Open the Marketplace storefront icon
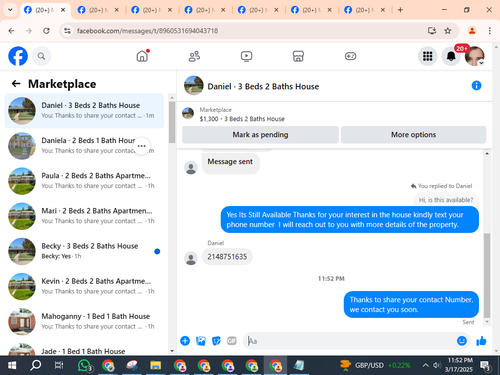 [298, 56]
